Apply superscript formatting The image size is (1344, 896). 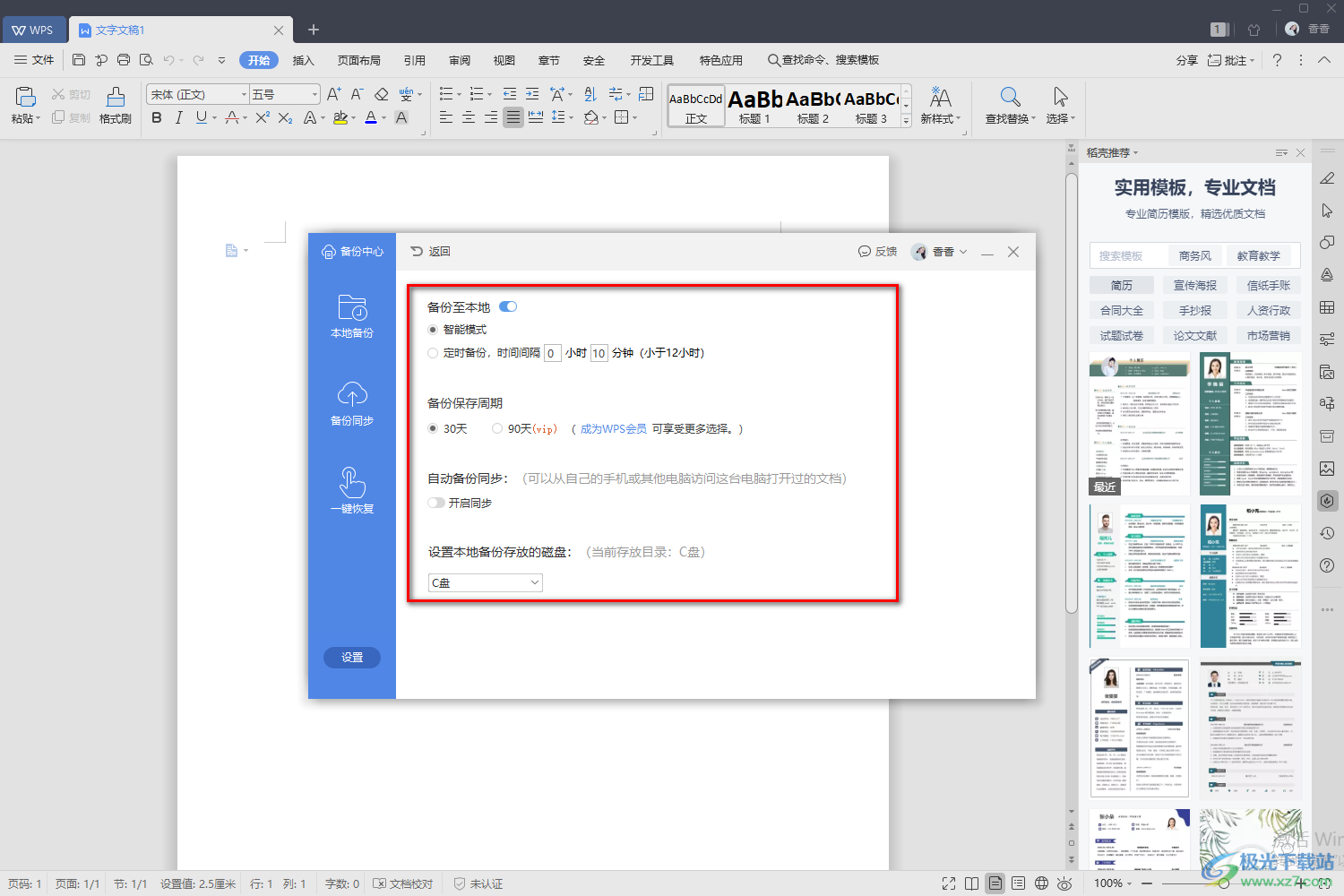coord(263,117)
